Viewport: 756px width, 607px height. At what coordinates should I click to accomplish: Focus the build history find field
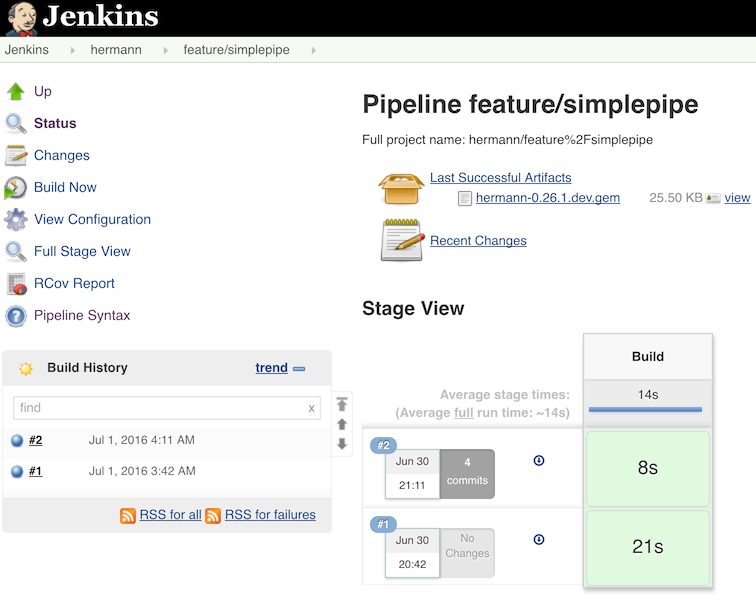tap(158, 408)
